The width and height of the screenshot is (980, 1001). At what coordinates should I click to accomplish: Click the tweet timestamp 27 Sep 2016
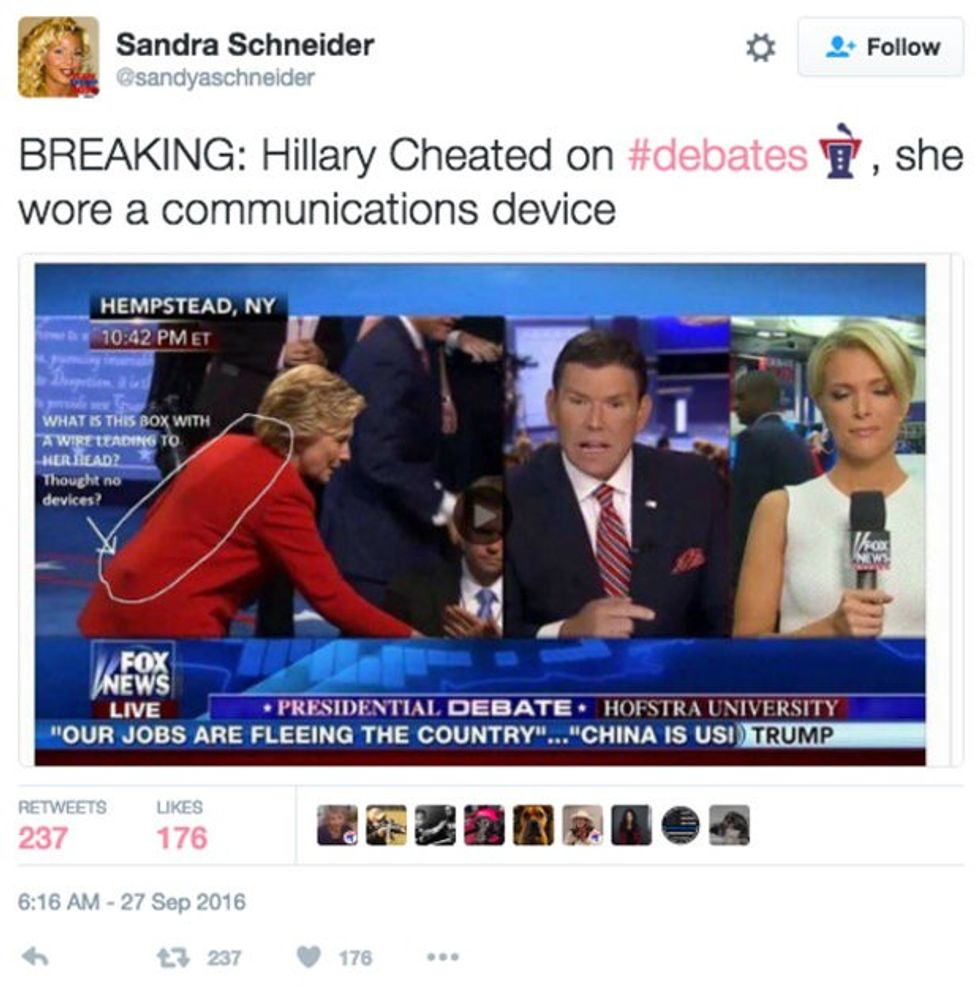click(x=132, y=901)
